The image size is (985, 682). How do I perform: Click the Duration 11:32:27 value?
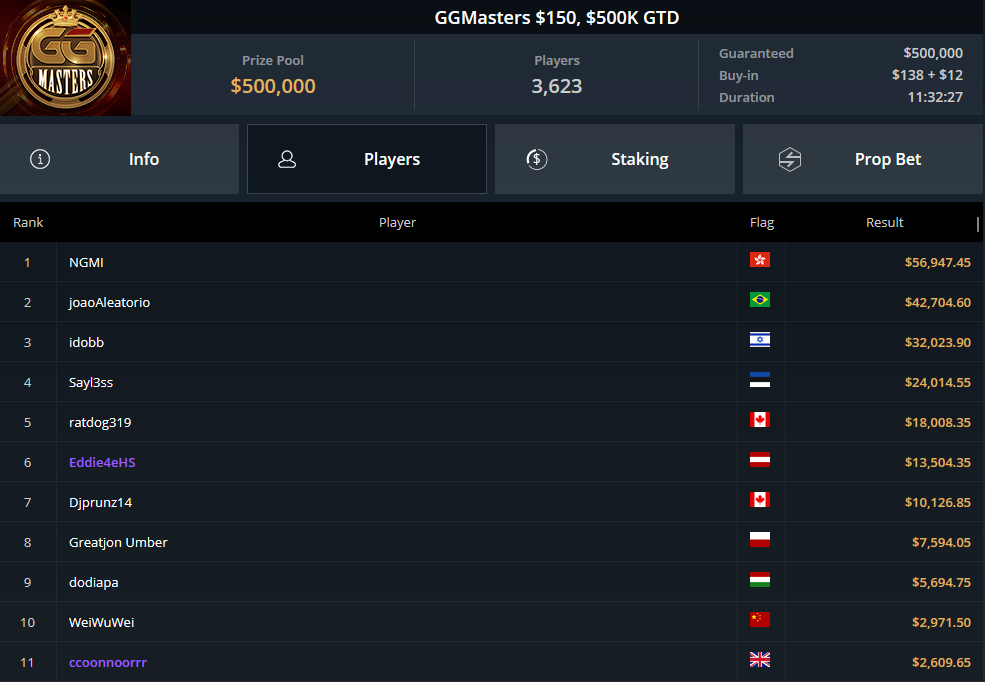[x=935, y=97]
